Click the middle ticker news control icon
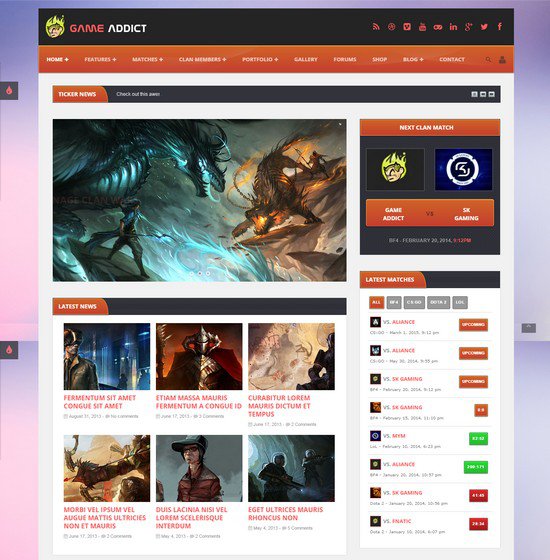Screen dimensions: 550x560 (x=483, y=94)
